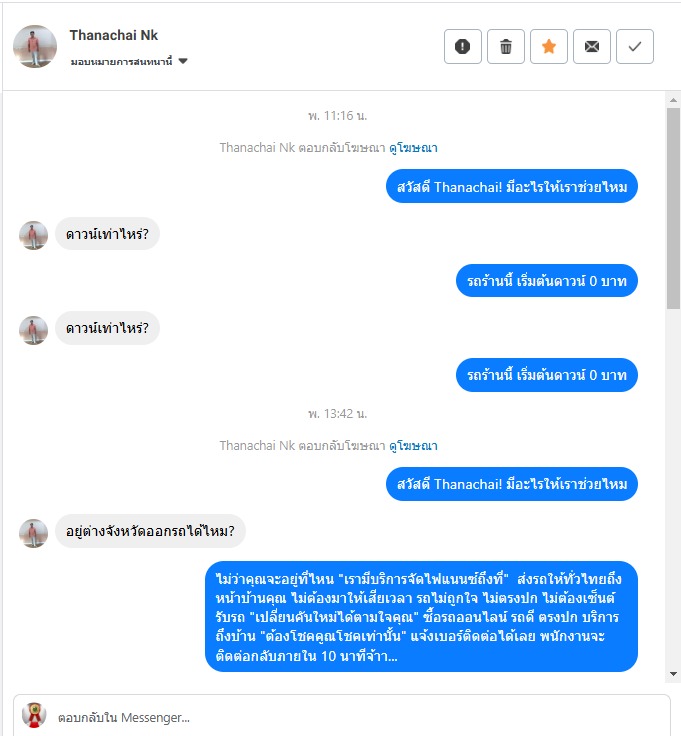
Task: Click the scrollbar up arrow
Action: pyautogui.click(x=673, y=100)
